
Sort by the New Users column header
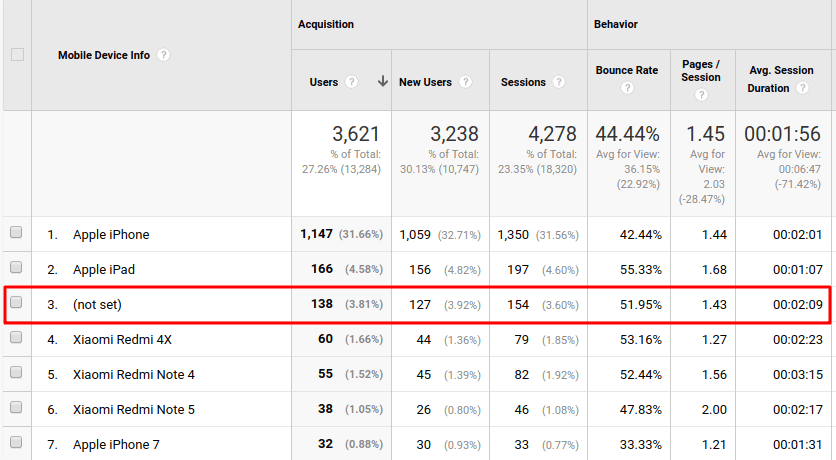pyautogui.click(x=425, y=82)
